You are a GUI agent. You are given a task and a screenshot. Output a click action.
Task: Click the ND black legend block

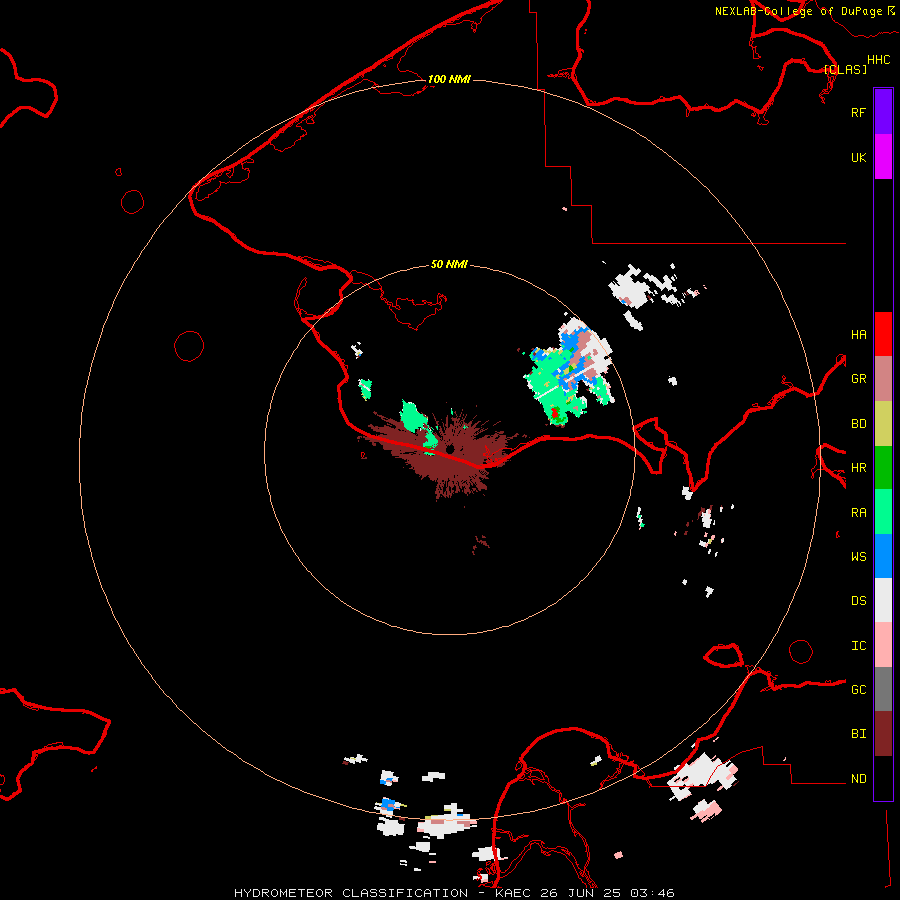[x=883, y=778]
